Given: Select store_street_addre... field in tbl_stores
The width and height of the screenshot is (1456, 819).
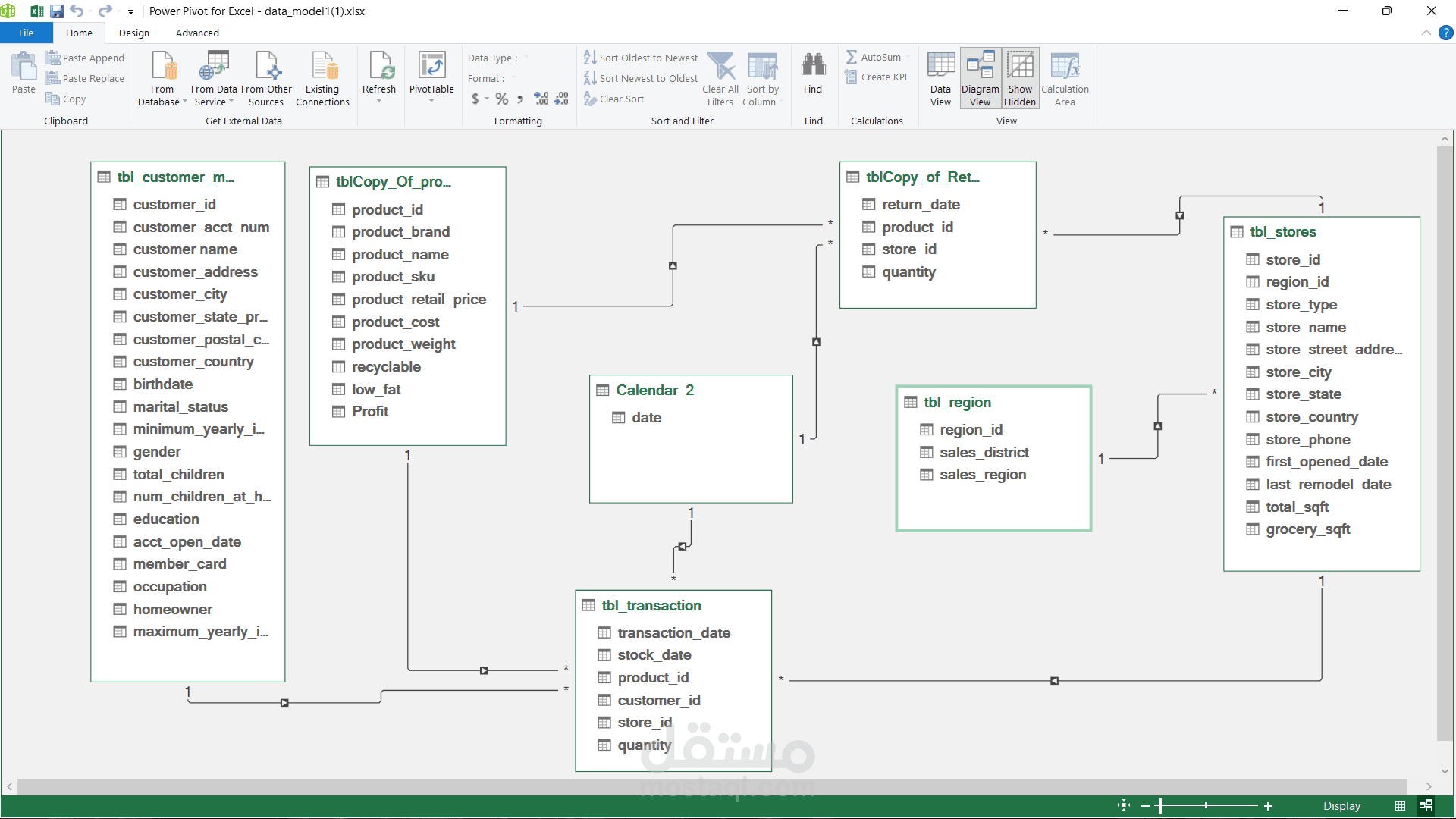Looking at the screenshot, I should [x=1324, y=349].
